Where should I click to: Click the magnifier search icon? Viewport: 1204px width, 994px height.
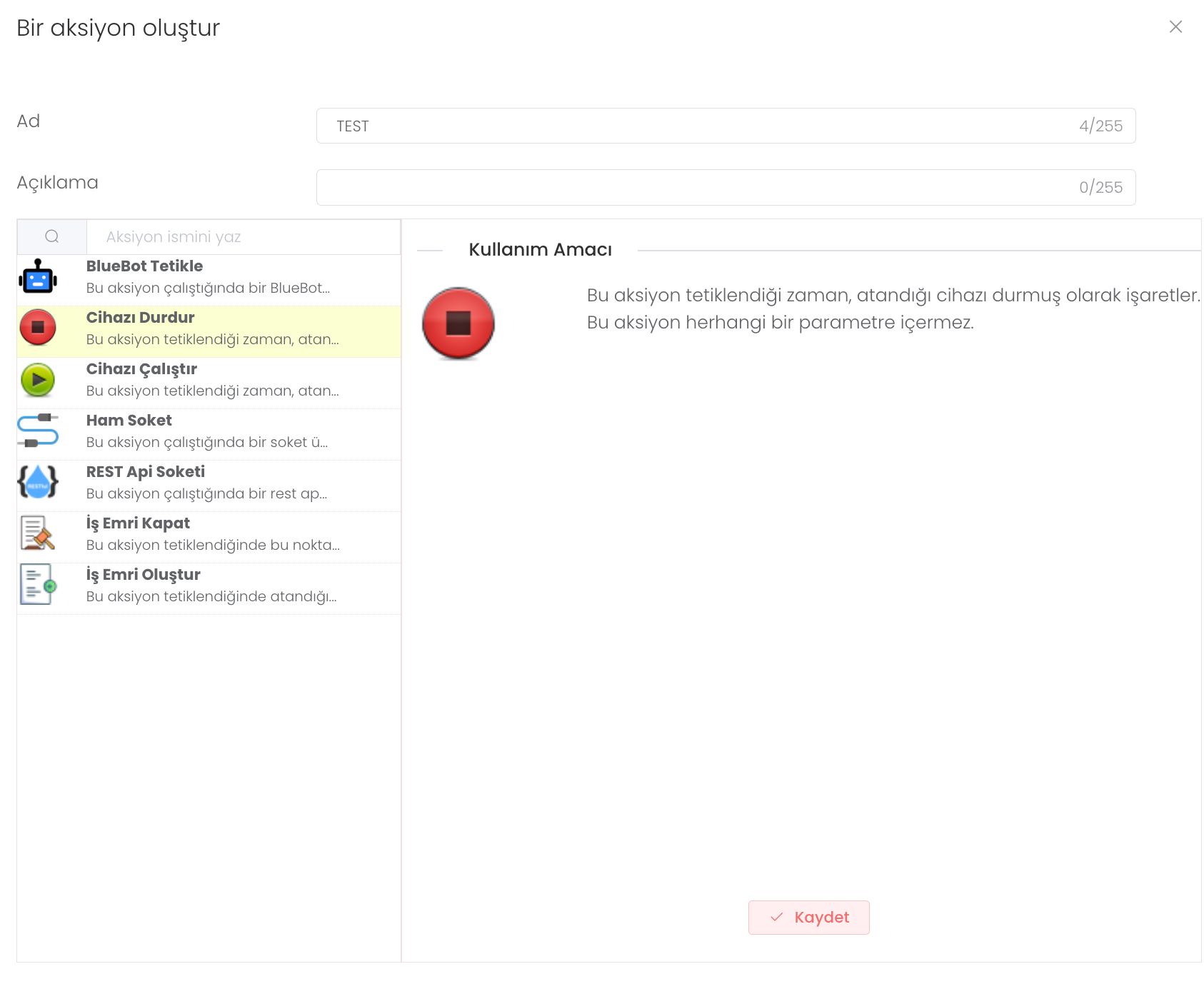52,237
